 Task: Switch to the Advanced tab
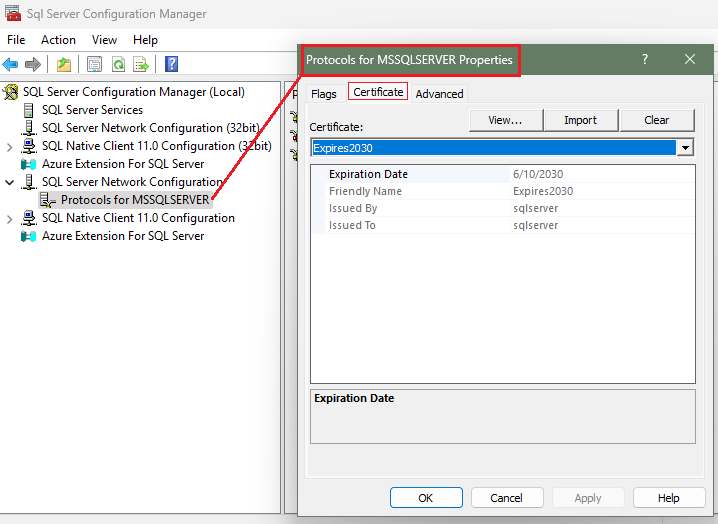point(439,94)
